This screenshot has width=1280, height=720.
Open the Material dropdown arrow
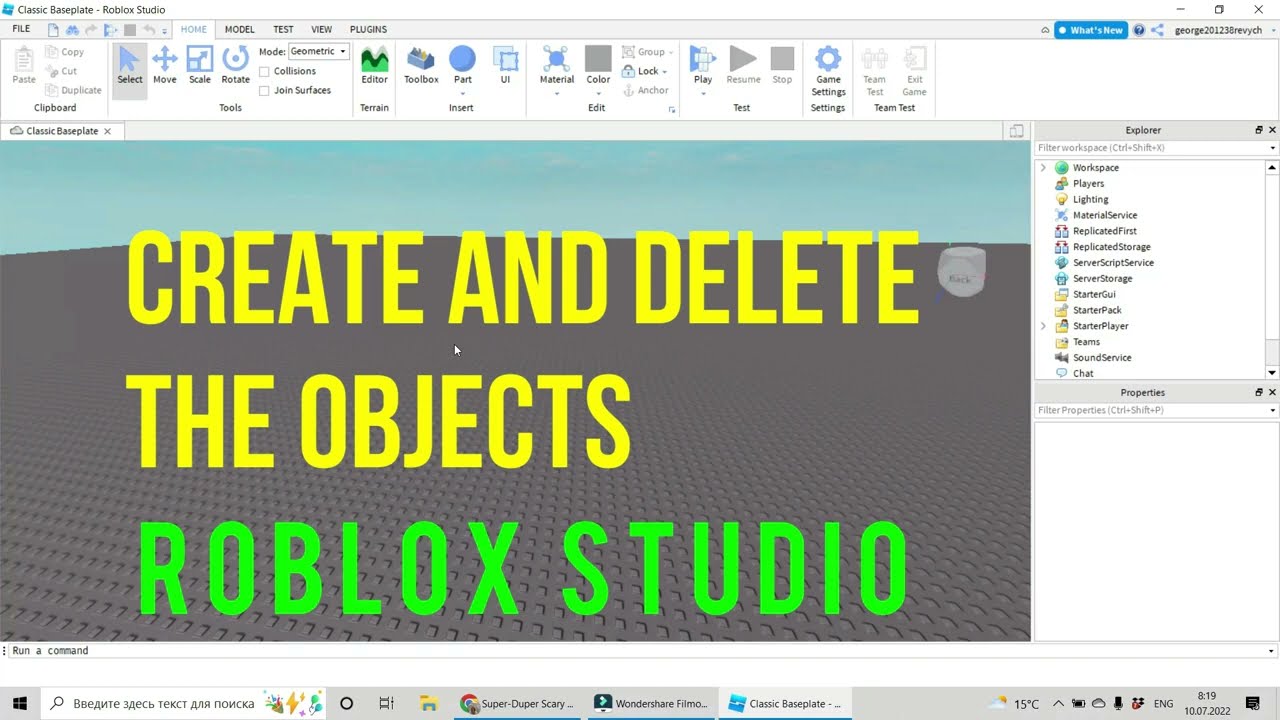pyautogui.click(x=557, y=93)
